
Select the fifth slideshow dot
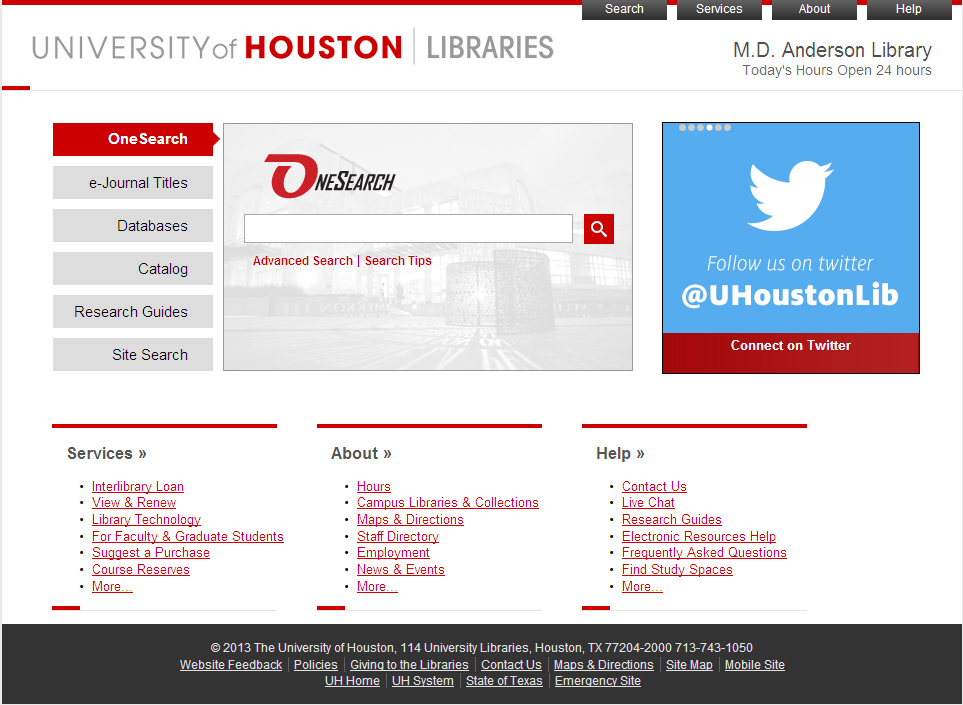click(719, 128)
